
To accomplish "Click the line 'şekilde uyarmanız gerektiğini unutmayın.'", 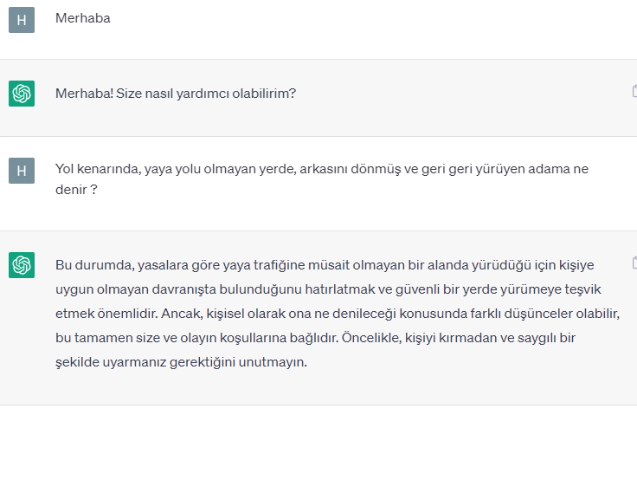I will [x=181, y=362].
